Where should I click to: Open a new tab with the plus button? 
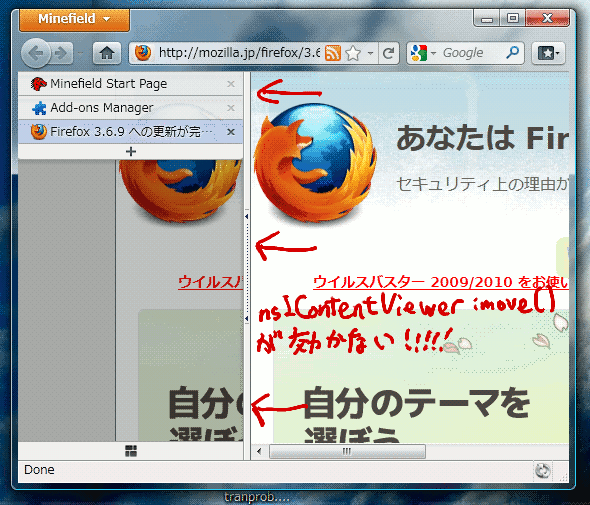pyautogui.click(x=131, y=152)
